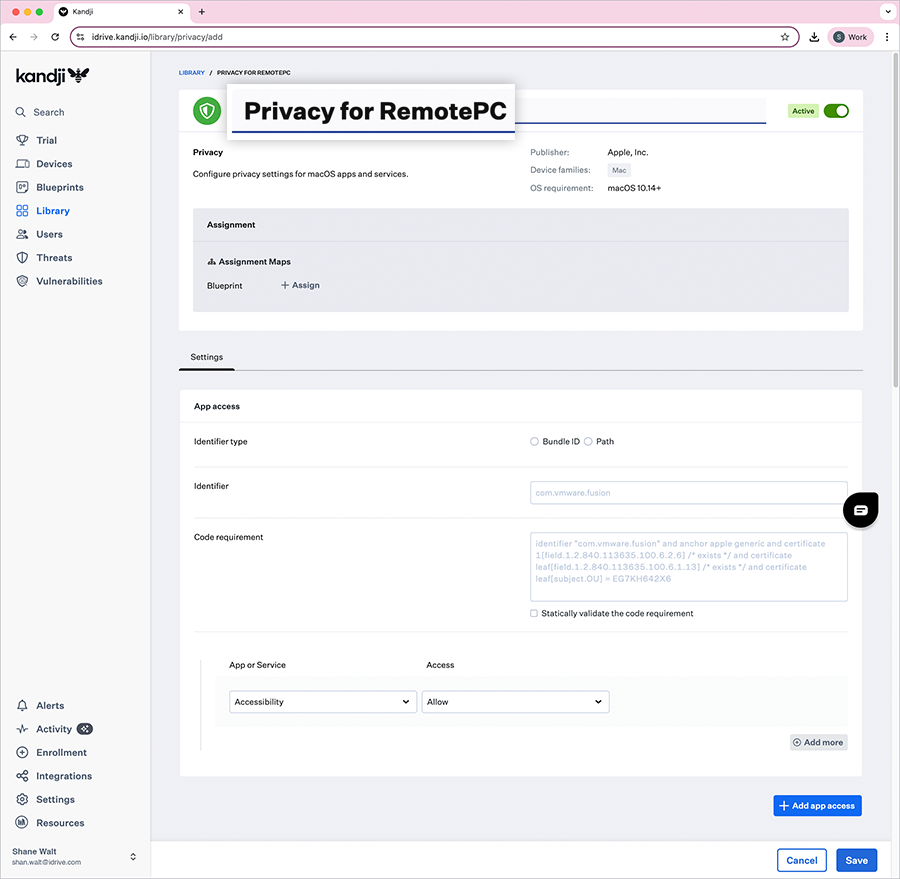Image resolution: width=900 pixels, height=879 pixels.
Task: Open the App or Service dropdown showing Accessibility
Action: coord(322,701)
